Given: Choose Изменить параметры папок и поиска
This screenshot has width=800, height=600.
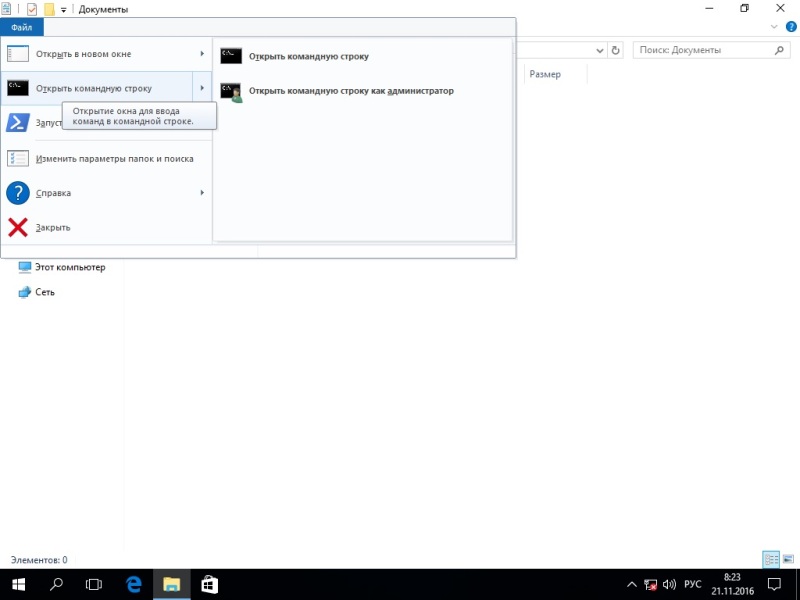Looking at the screenshot, I should click(x=106, y=159).
